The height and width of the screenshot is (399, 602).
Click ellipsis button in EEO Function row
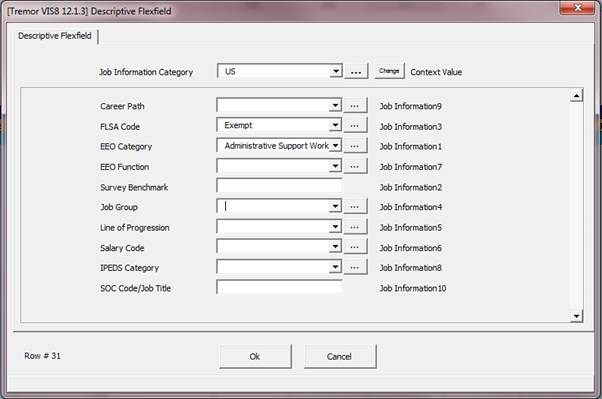coord(355,166)
